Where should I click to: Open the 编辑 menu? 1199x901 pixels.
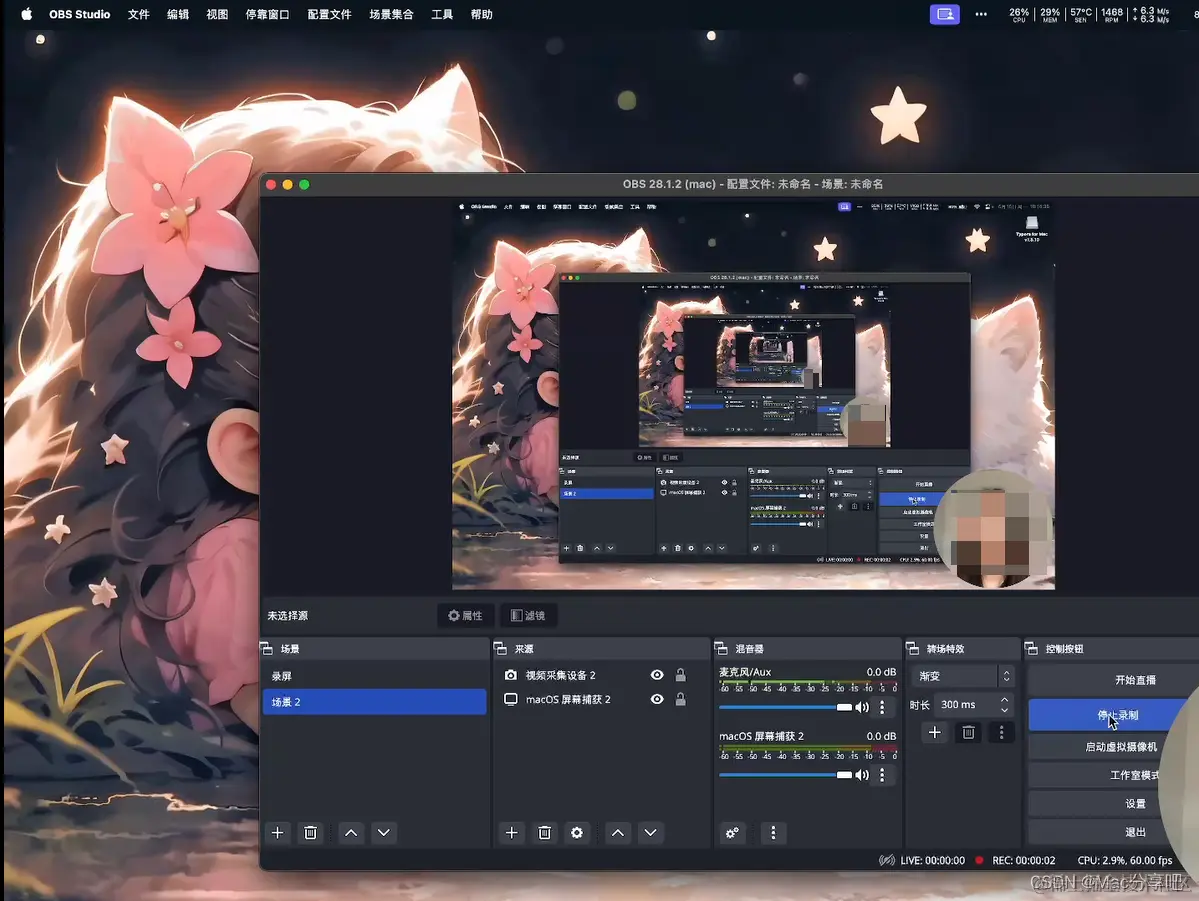(177, 14)
